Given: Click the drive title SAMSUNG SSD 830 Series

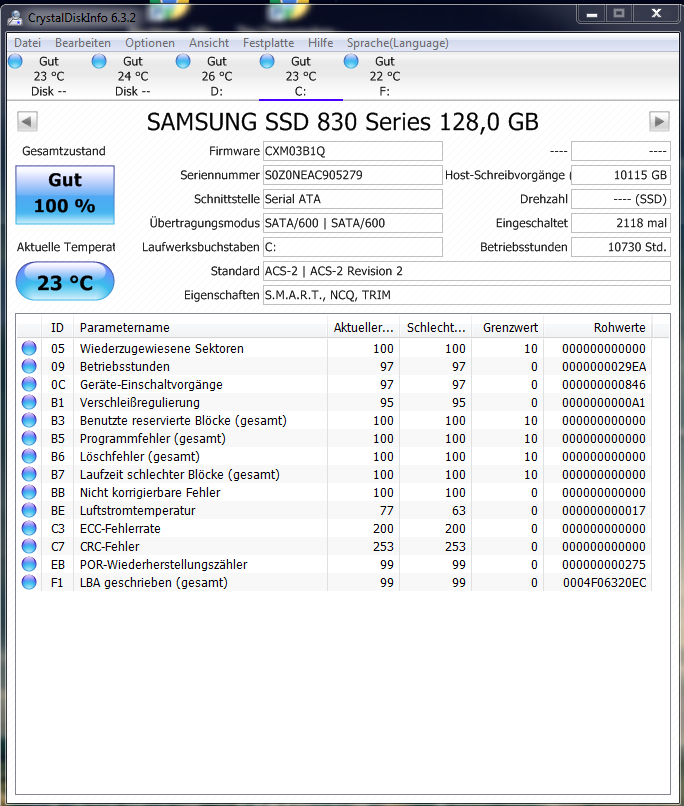Looking at the screenshot, I should coord(342,122).
